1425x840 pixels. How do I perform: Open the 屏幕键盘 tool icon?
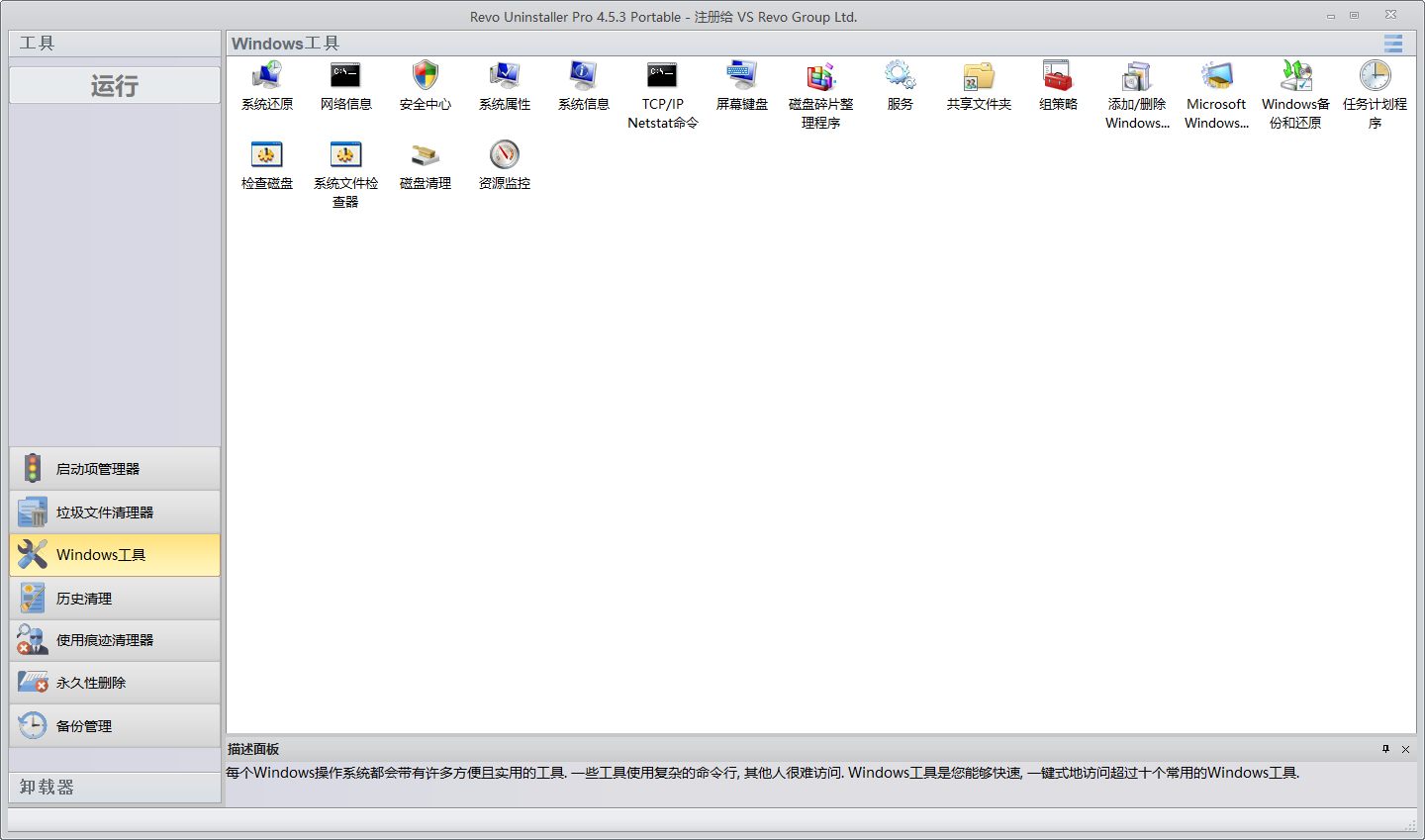coord(742,76)
